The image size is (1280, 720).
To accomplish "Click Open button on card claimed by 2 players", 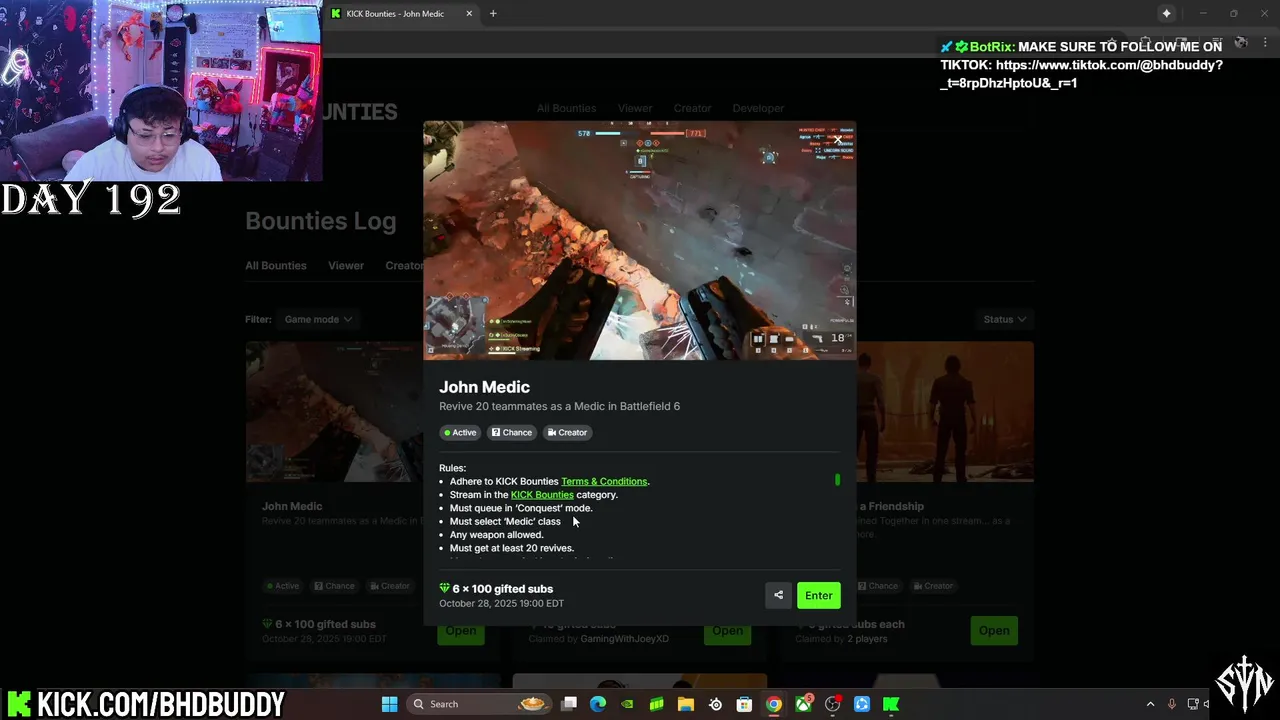I will [x=994, y=630].
